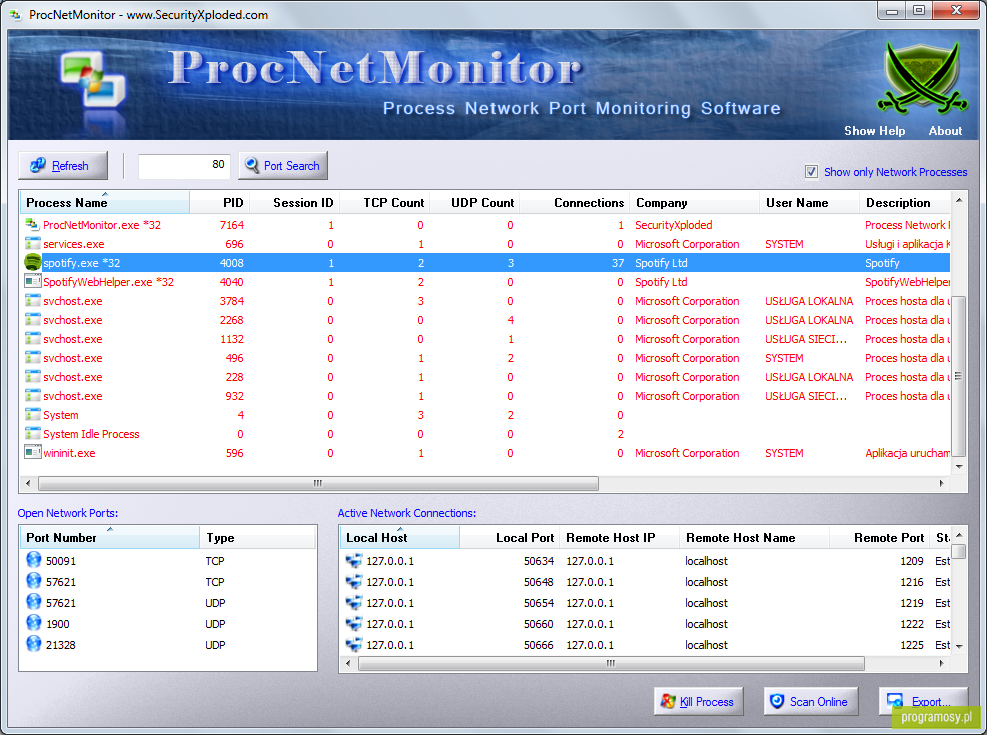
Task: Toggle Show only Network Processes checkbox
Action: [811, 172]
